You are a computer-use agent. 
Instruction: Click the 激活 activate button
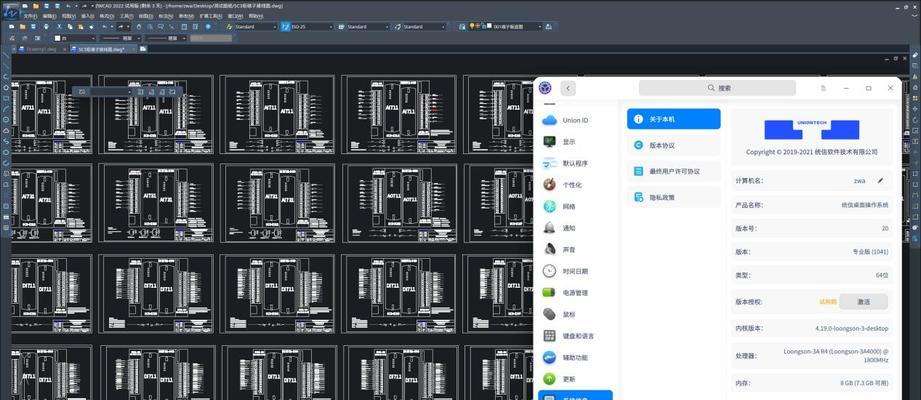point(863,301)
